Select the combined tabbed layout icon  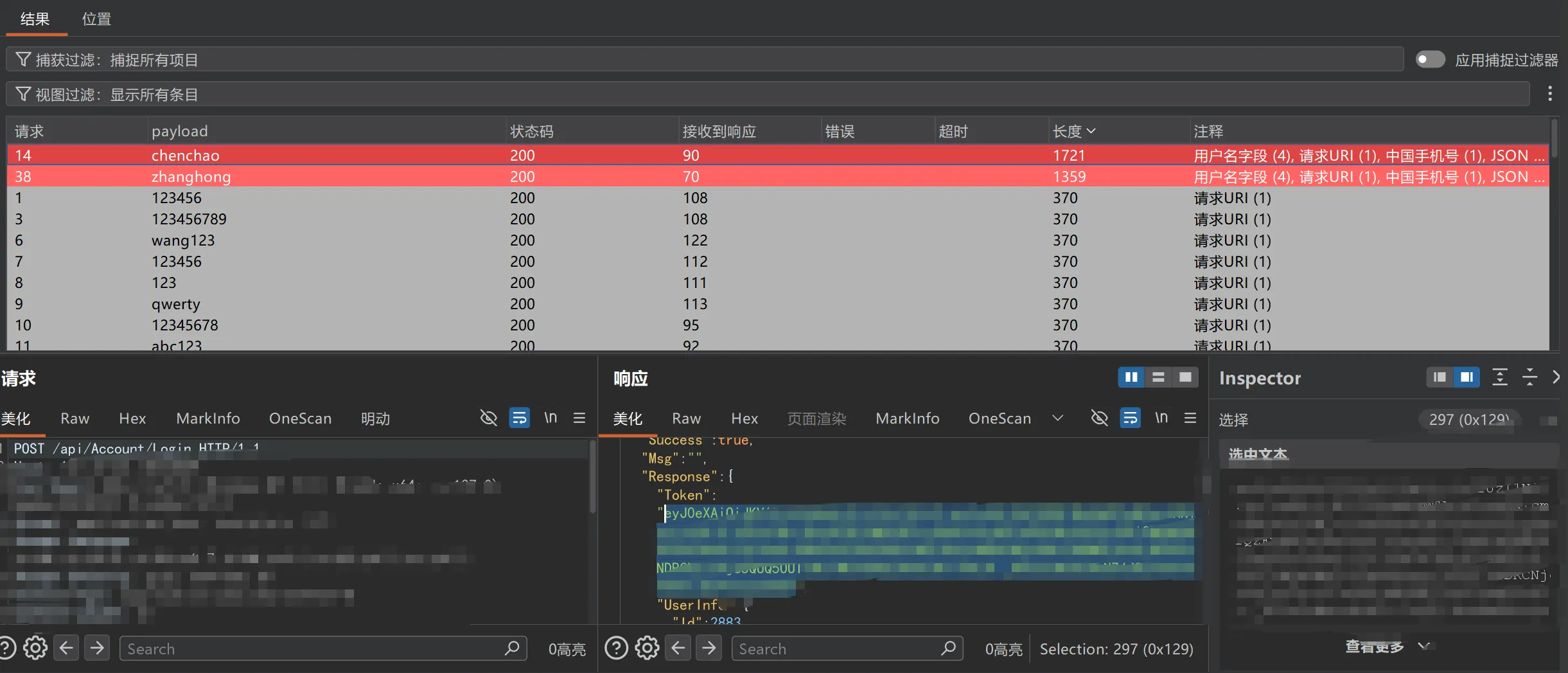[1185, 377]
